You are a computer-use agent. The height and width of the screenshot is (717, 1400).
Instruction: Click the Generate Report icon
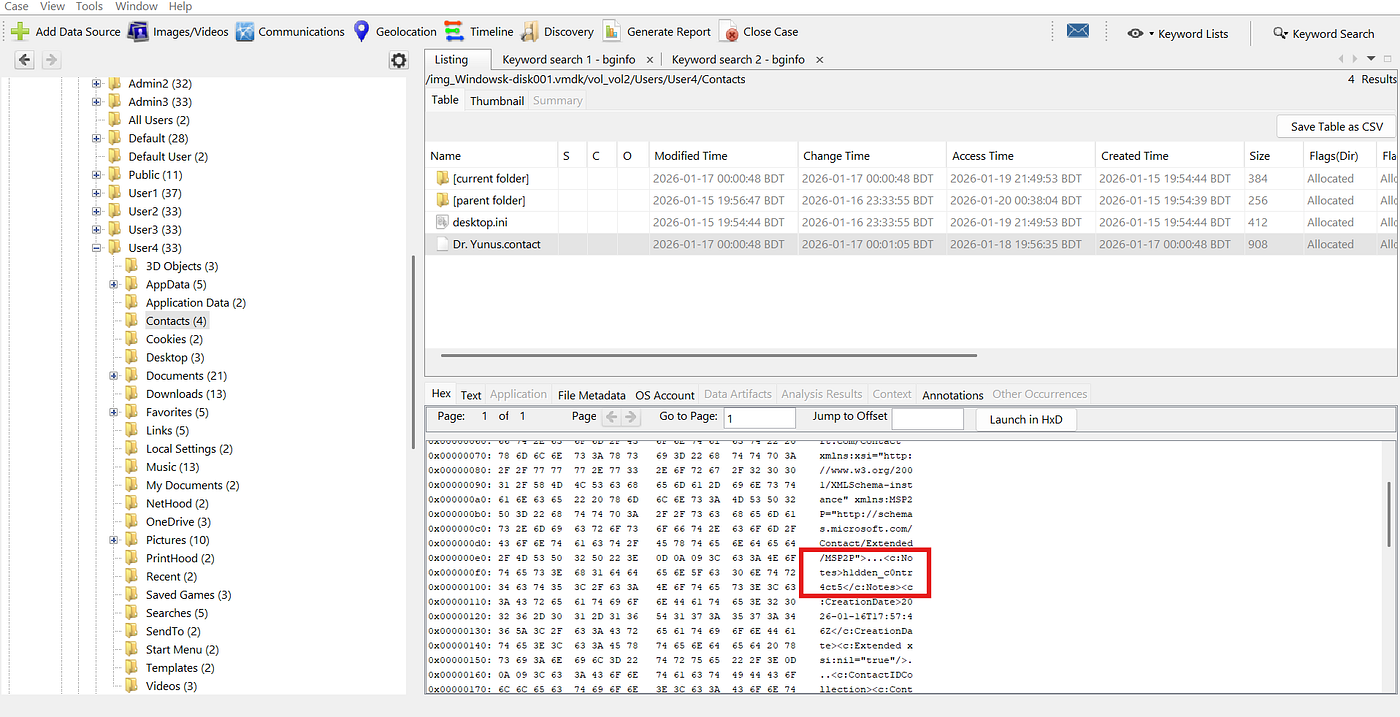(x=612, y=32)
